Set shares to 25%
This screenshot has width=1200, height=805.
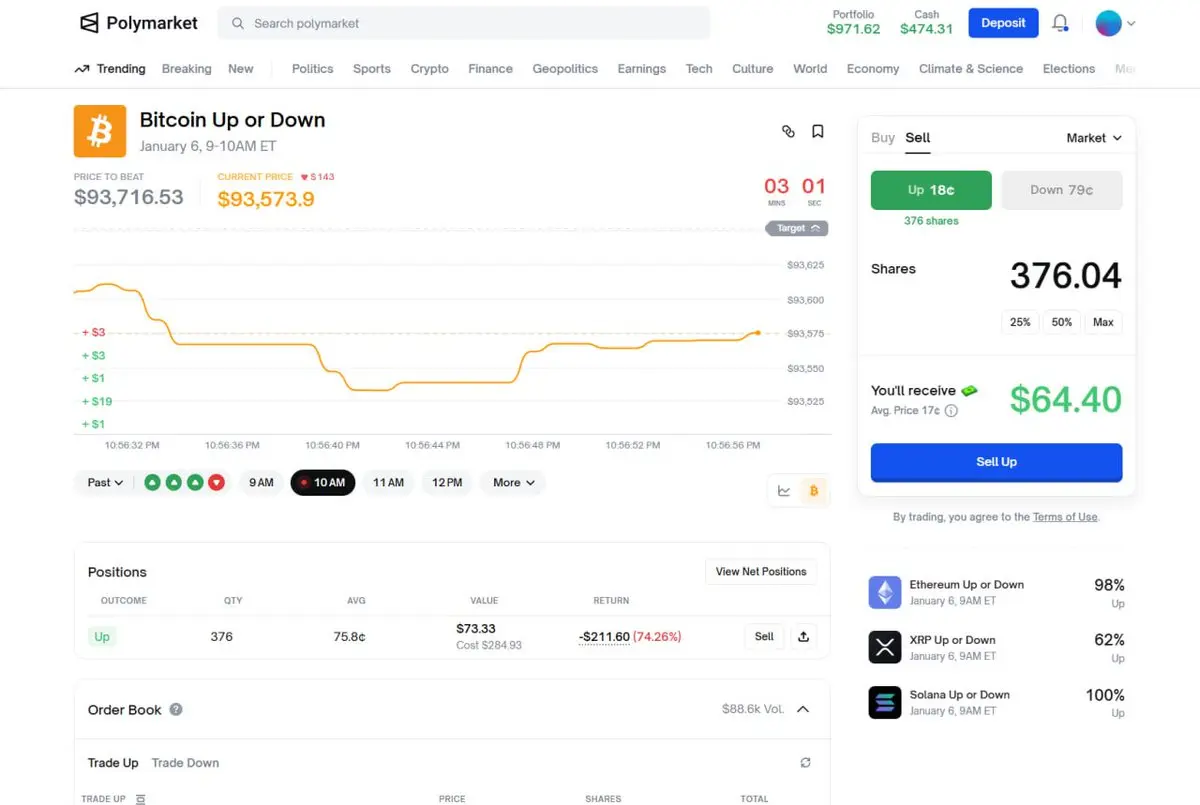click(x=1020, y=322)
